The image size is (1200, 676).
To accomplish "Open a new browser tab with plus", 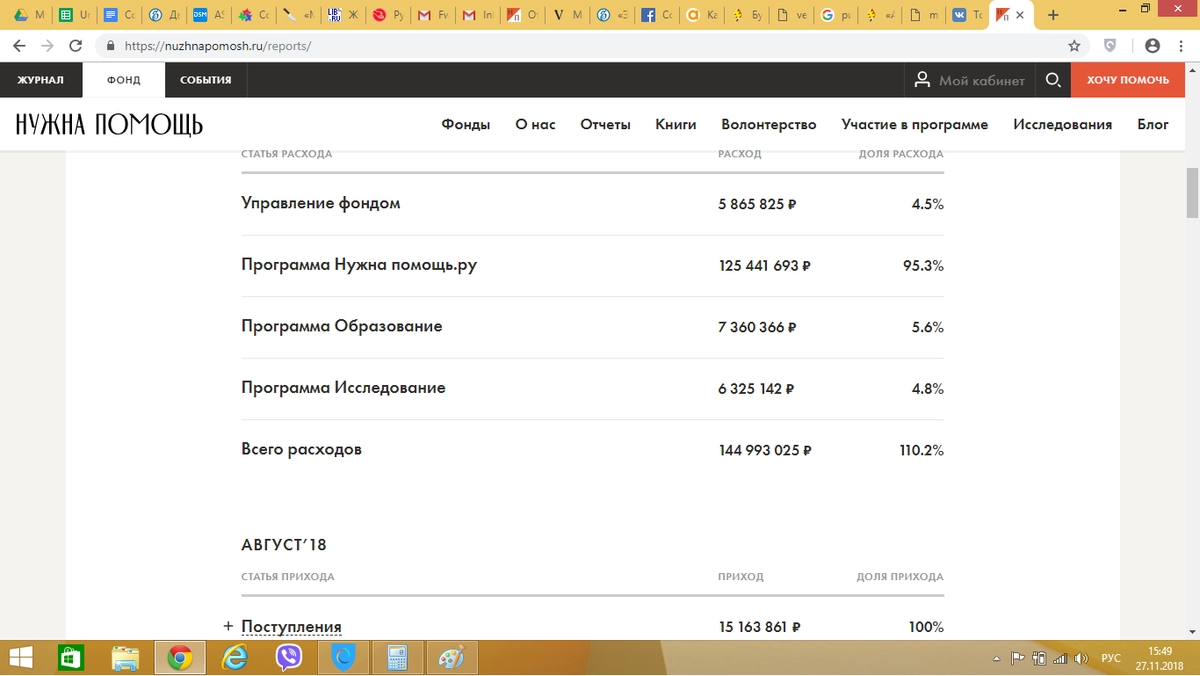I will coord(1053,15).
